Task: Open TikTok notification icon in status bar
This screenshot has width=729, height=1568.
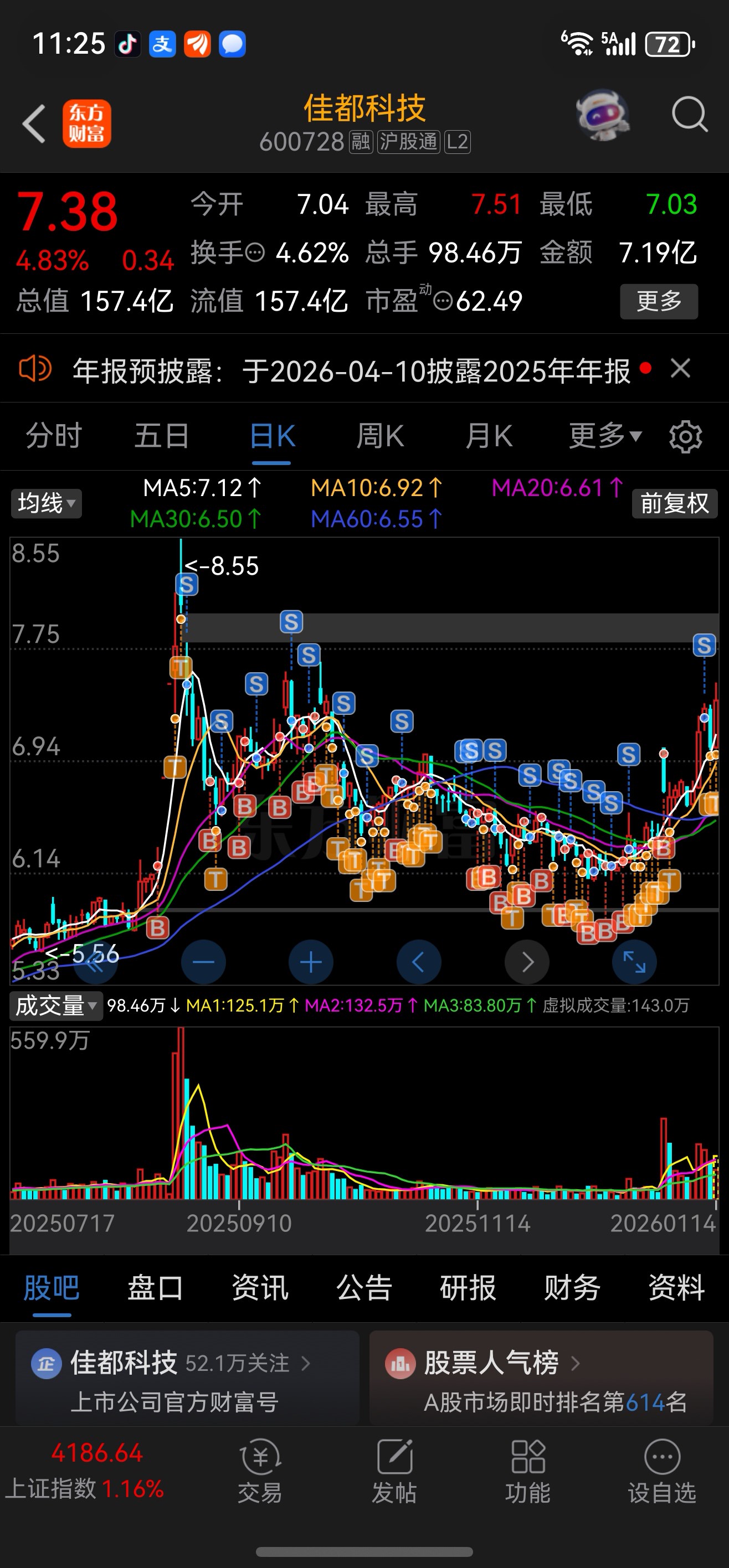Action: pos(127,44)
